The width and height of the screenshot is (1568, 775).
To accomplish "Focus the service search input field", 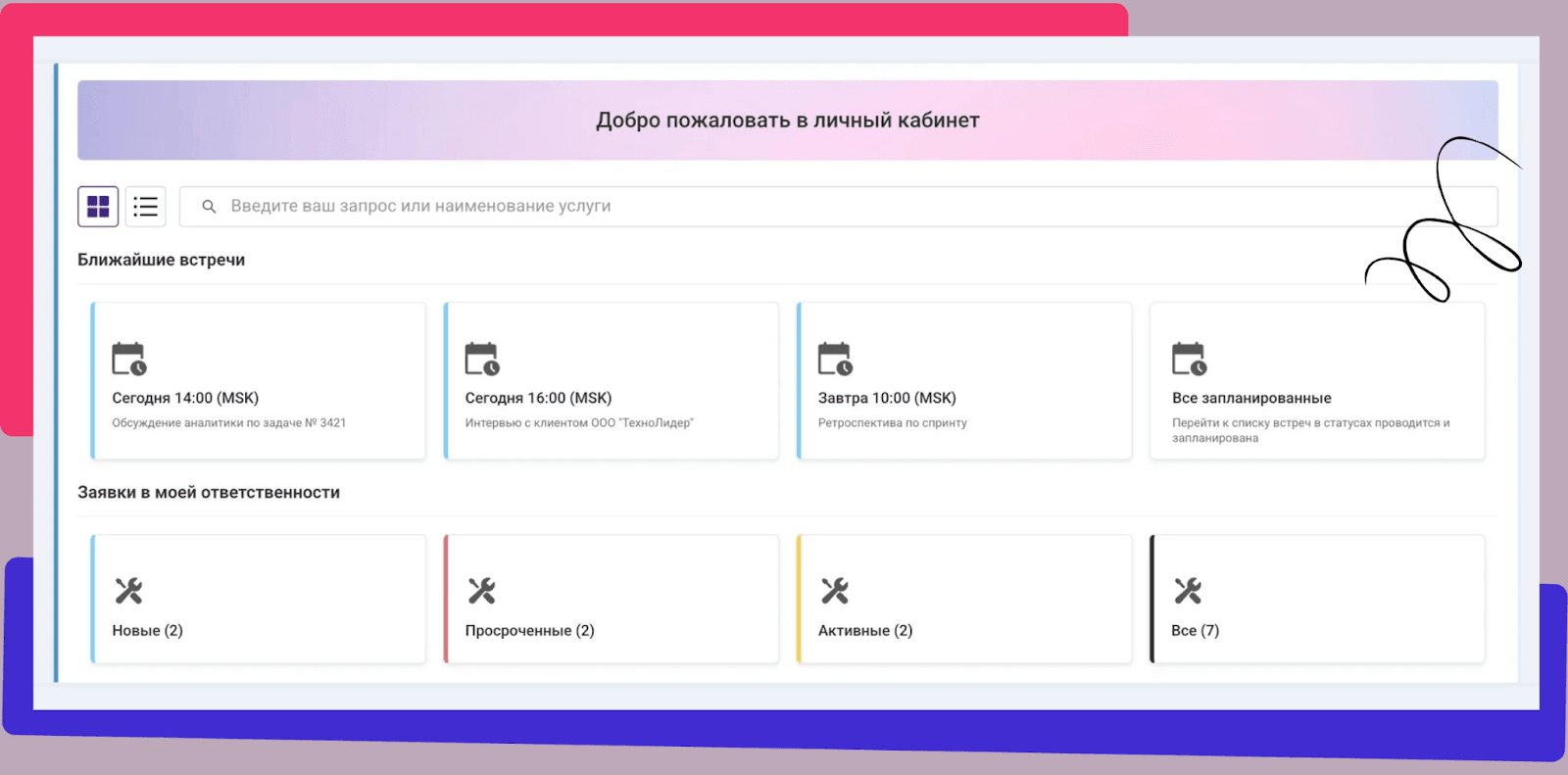I will pos(784,207).
